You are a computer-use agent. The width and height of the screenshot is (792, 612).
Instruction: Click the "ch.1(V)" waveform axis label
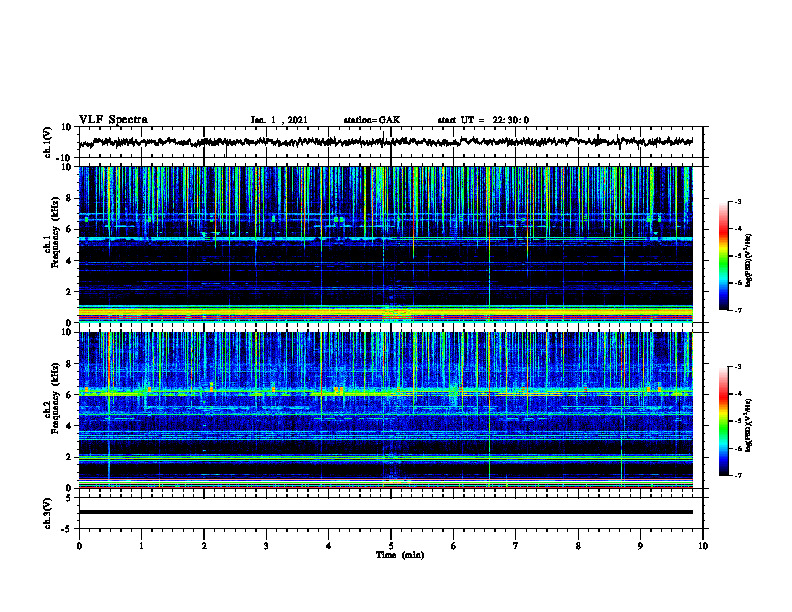point(48,142)
